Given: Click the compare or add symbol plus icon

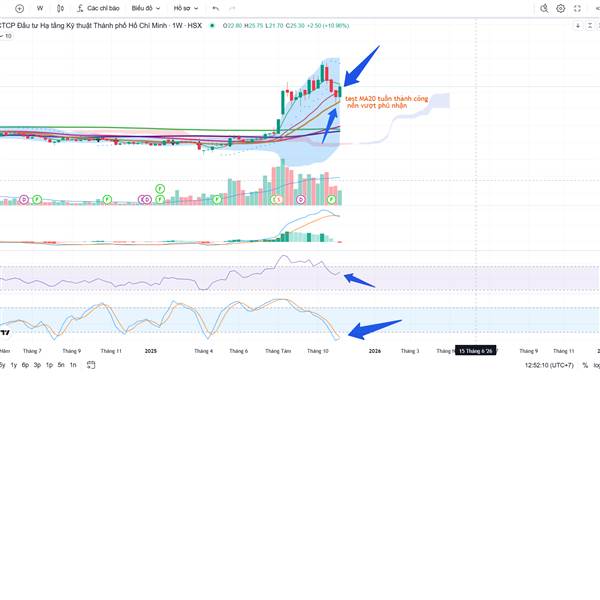Looking at the screenshot, I should coord(19,8).
